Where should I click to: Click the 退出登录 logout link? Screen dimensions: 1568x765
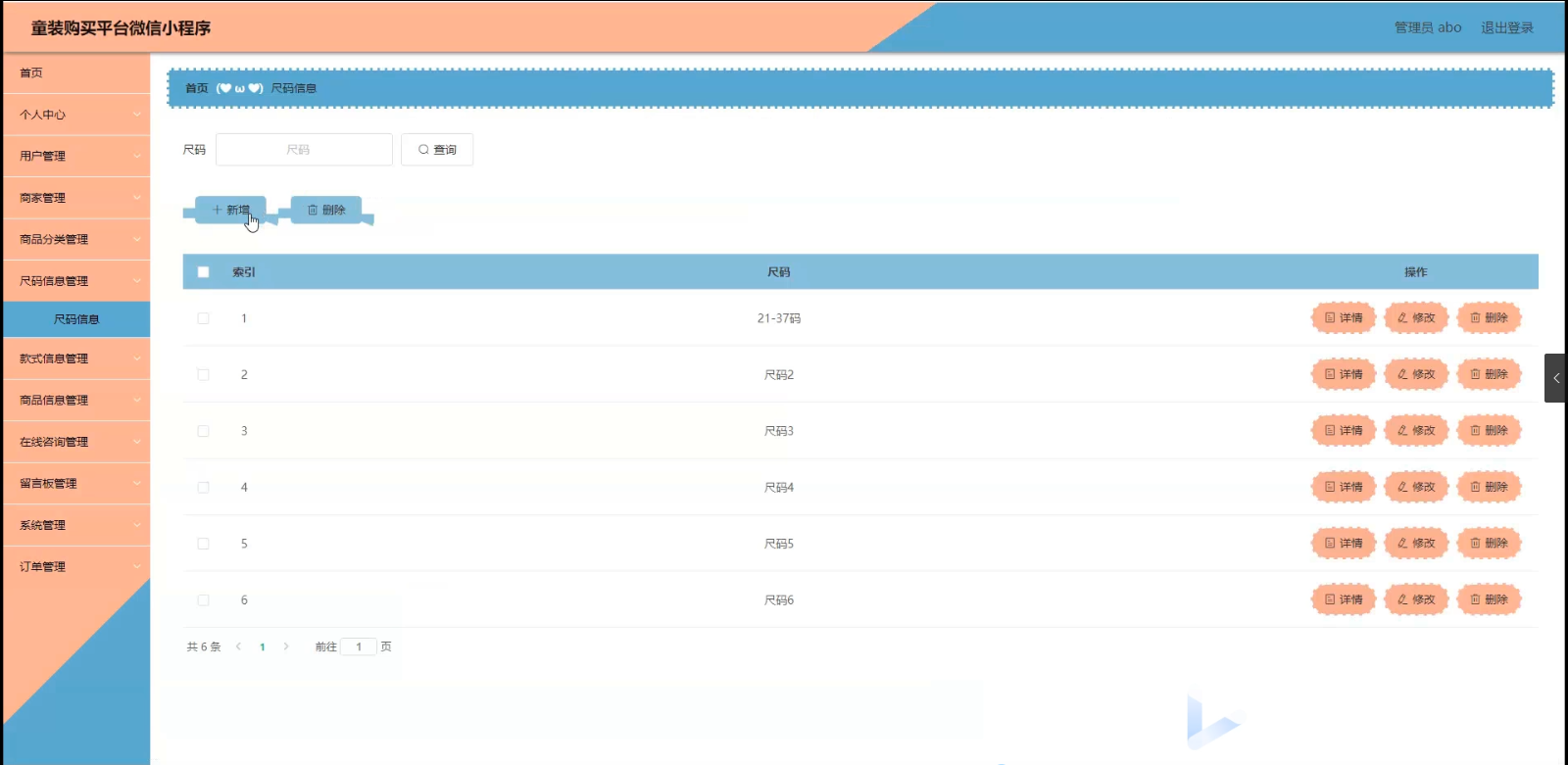(x=1507, y=27)
